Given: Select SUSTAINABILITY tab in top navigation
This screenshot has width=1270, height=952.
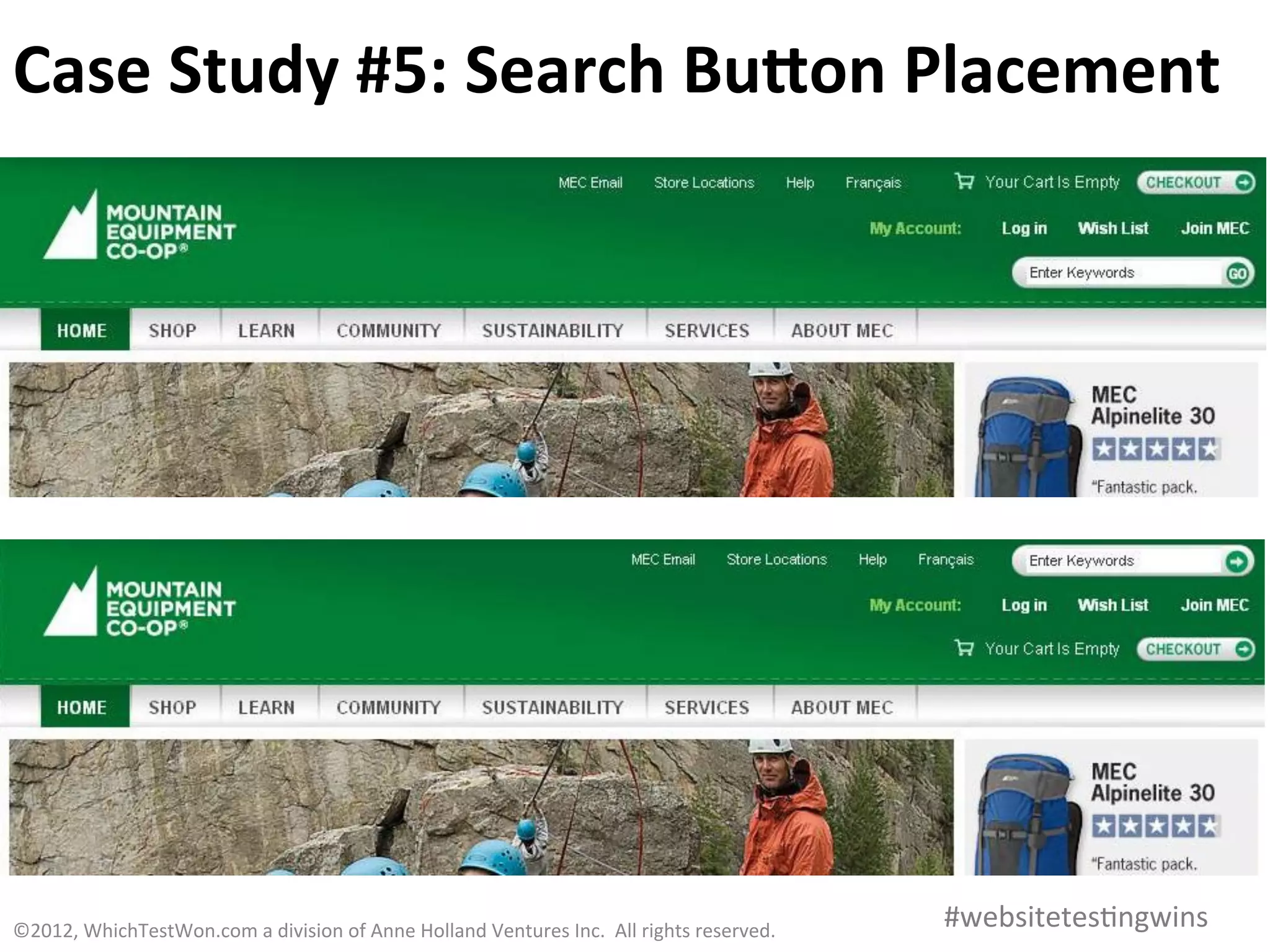Looking at the screenshot, I should coord(554,330).
